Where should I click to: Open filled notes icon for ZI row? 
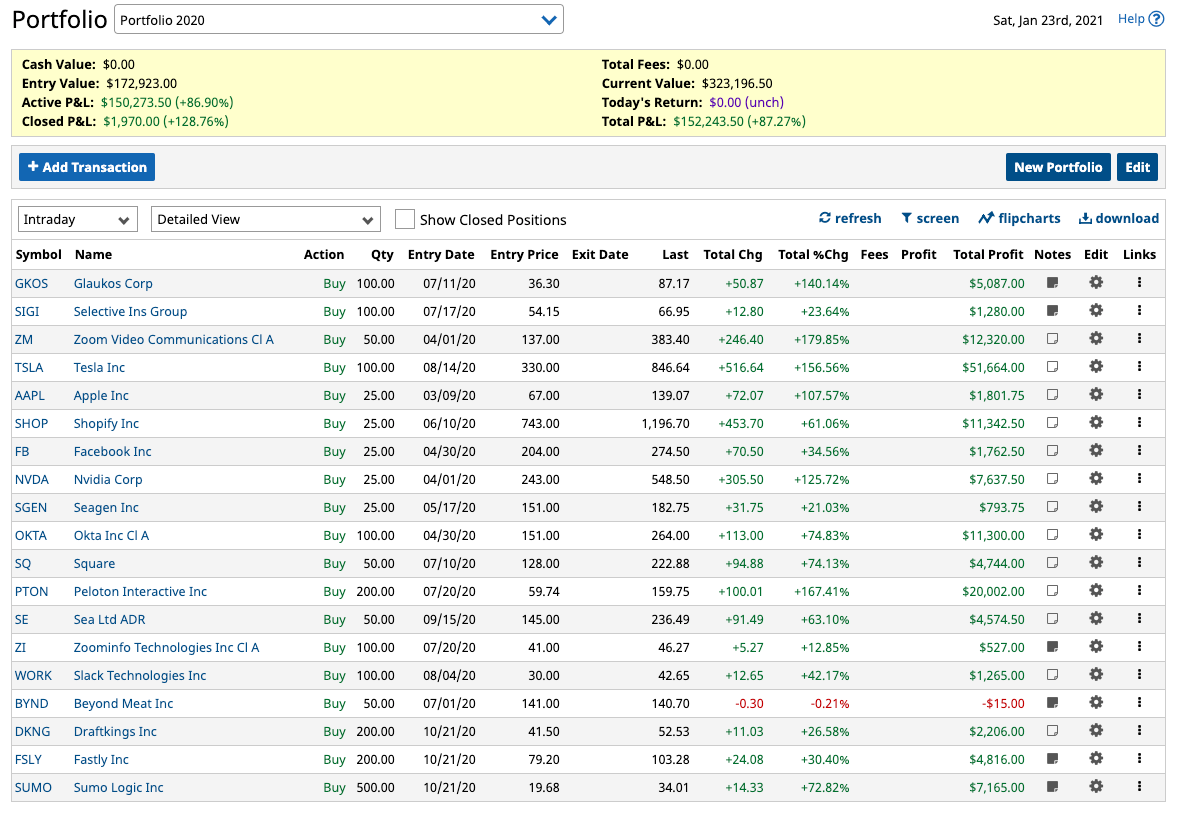coord(1052,647)
